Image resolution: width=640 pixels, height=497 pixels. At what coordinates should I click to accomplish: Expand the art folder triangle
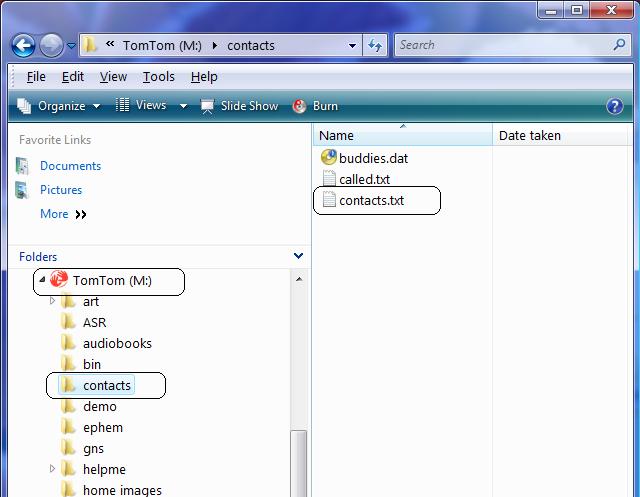[52, 301]
